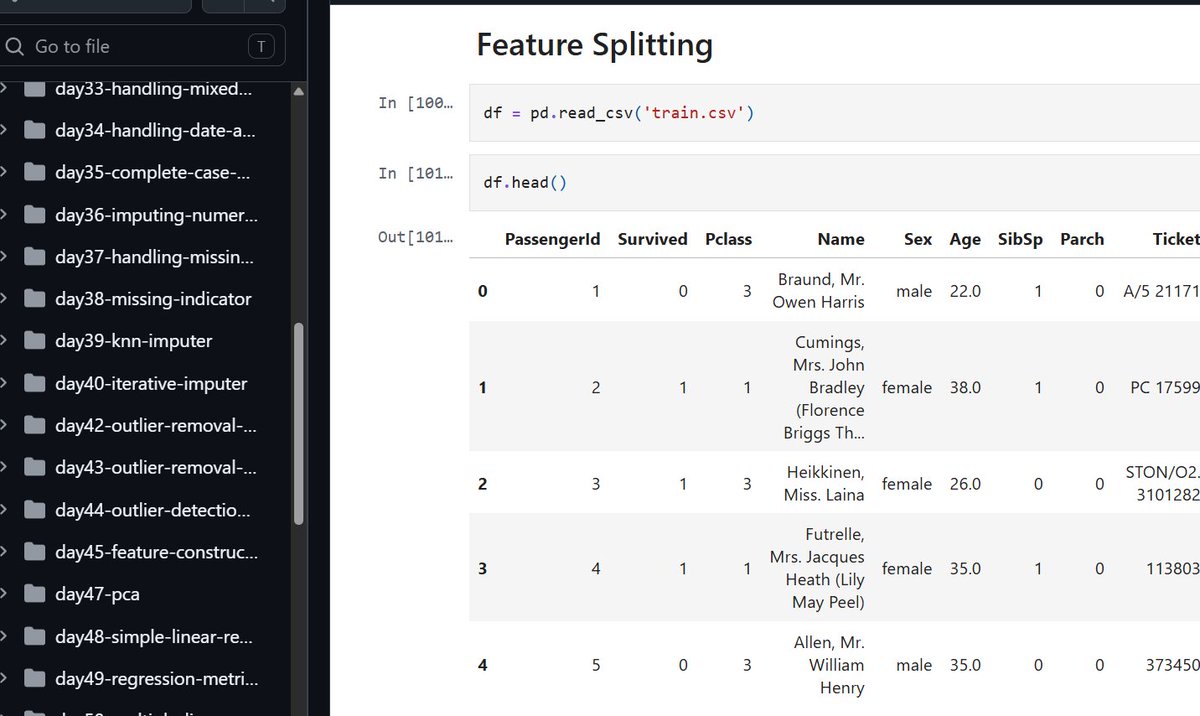Click the folder icon for day42-outlier-removal
This screenshot has width=1200, height=716.
coord(35,425)
